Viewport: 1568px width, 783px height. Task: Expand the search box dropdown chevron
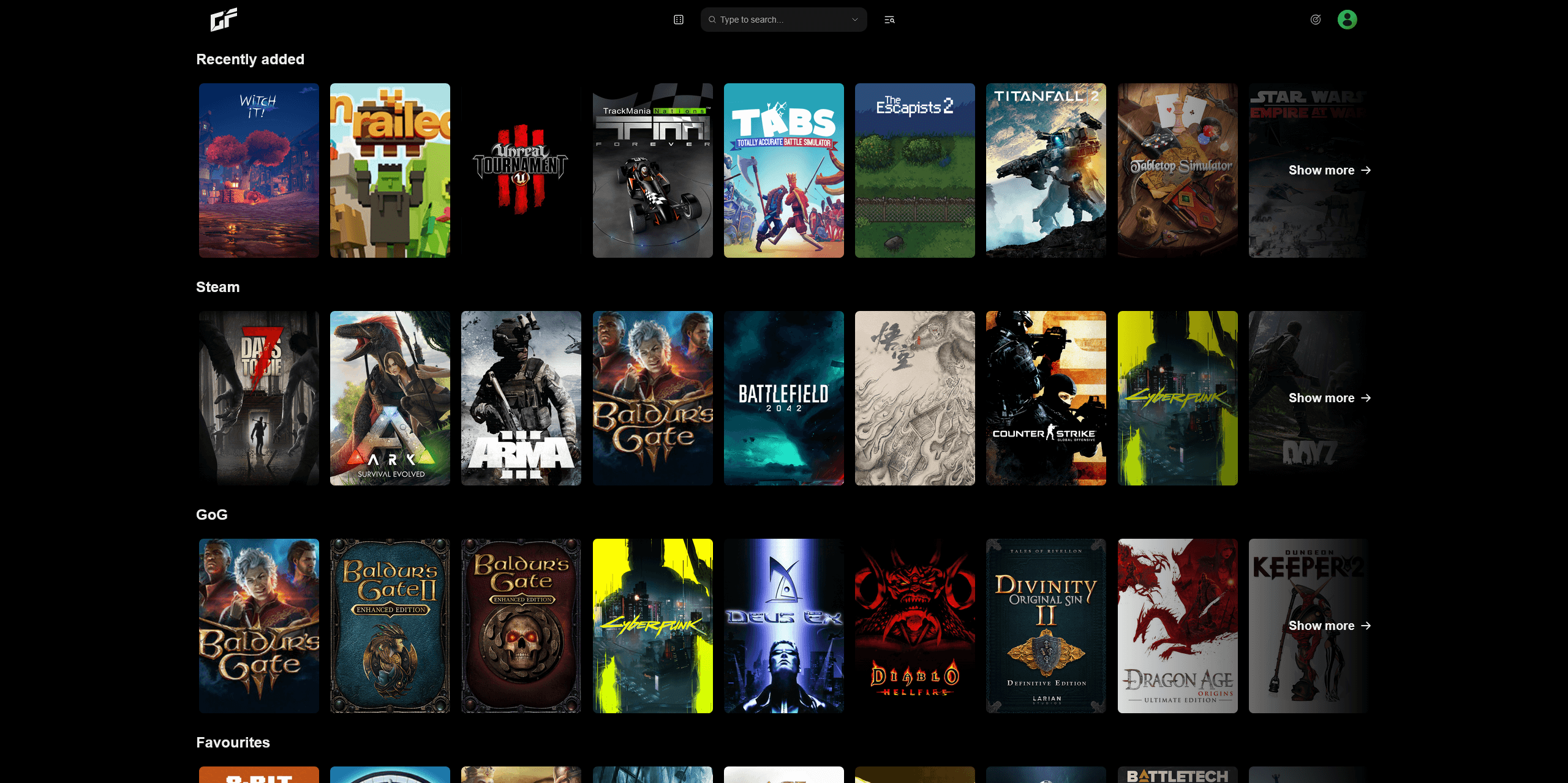(855, 20)
